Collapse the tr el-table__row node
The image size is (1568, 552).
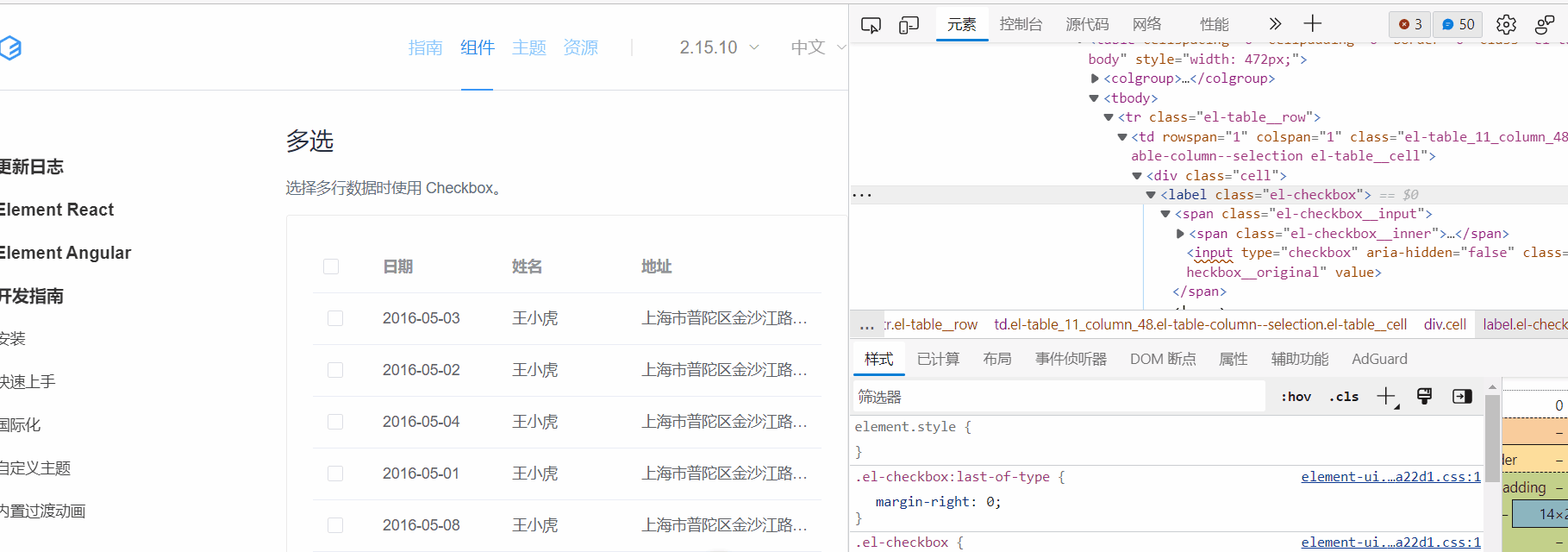(x=1109, y=117)
